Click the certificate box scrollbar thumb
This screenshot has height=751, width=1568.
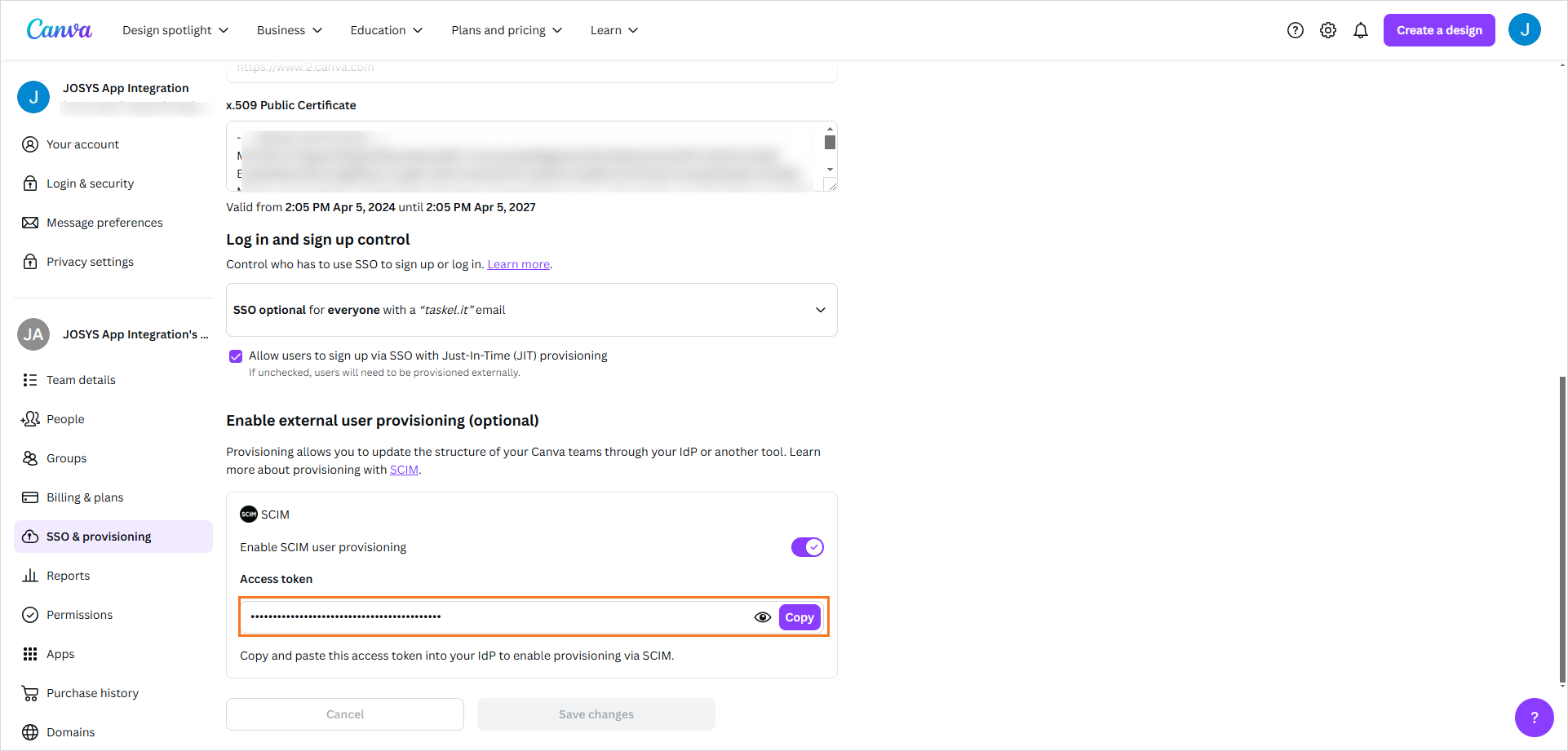(830, 143)
